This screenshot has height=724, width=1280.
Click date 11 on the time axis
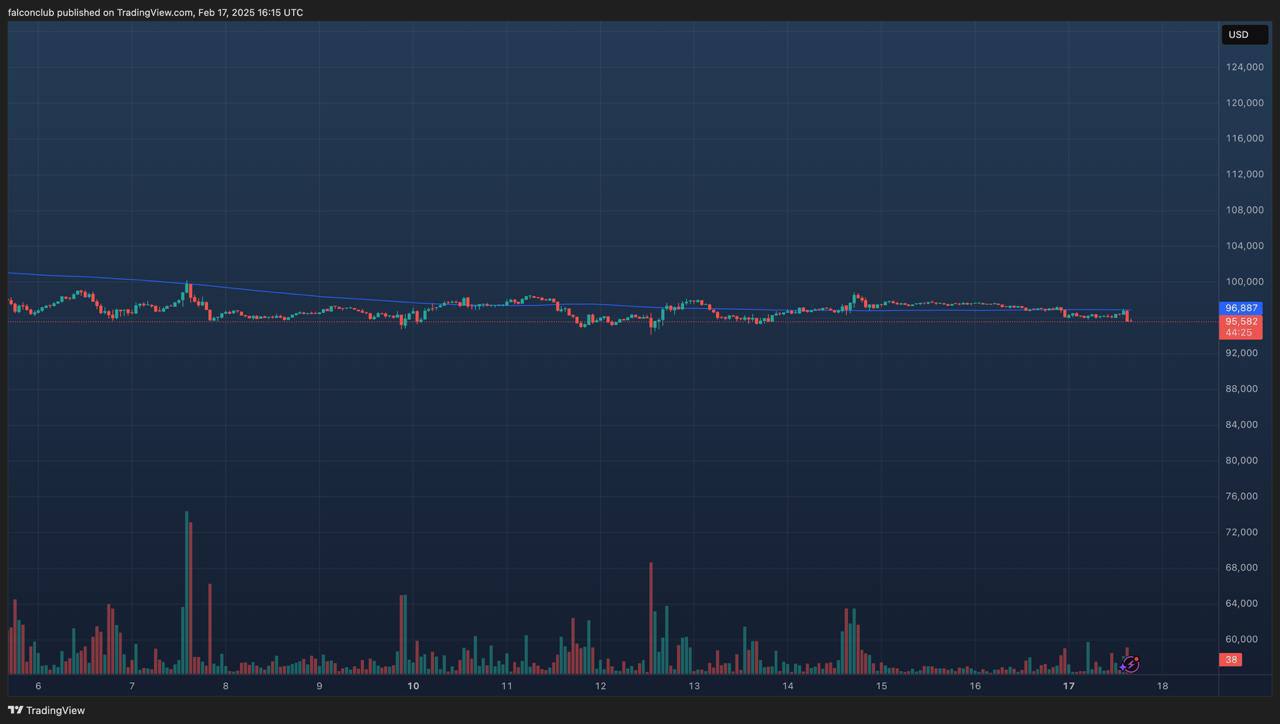tap(507, 686)
